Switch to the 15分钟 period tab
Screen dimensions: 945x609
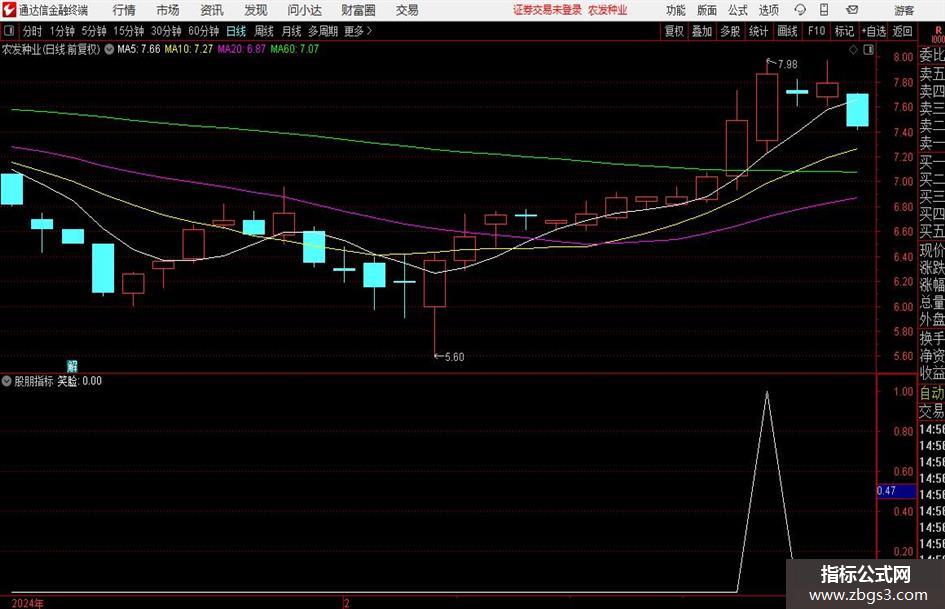(x=129, y=31)
